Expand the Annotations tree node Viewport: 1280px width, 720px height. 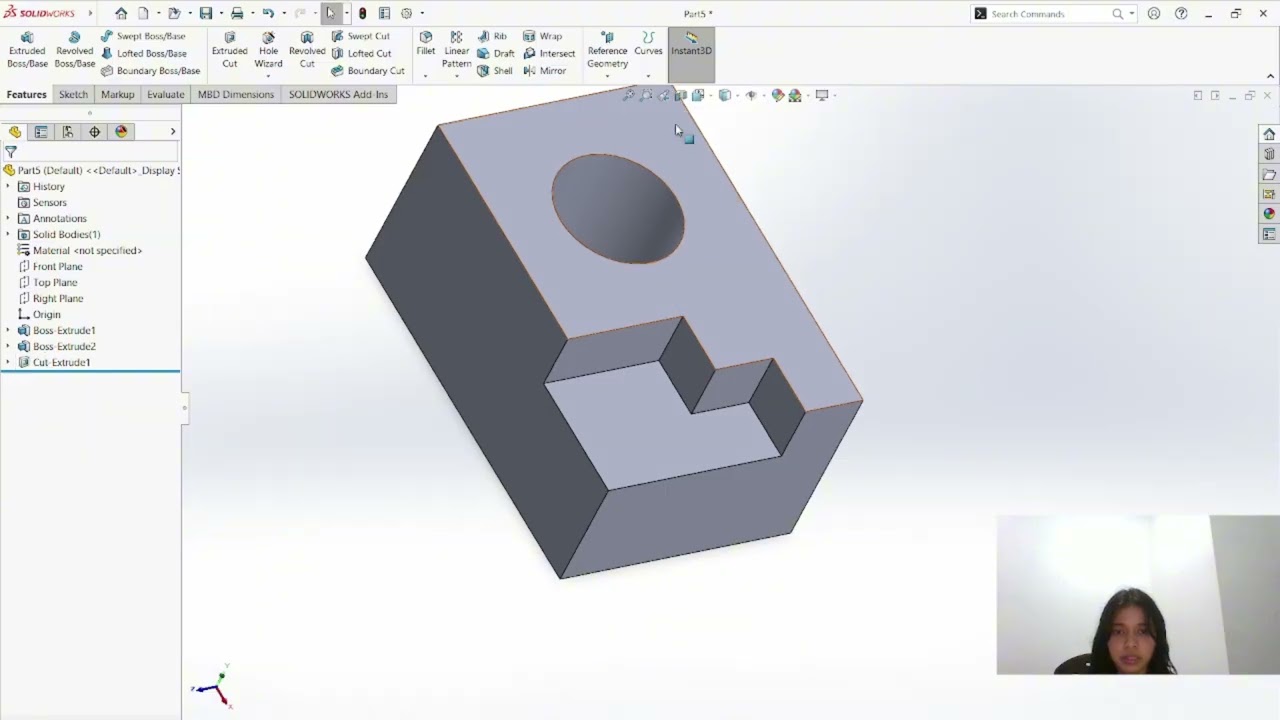point(8,219)
